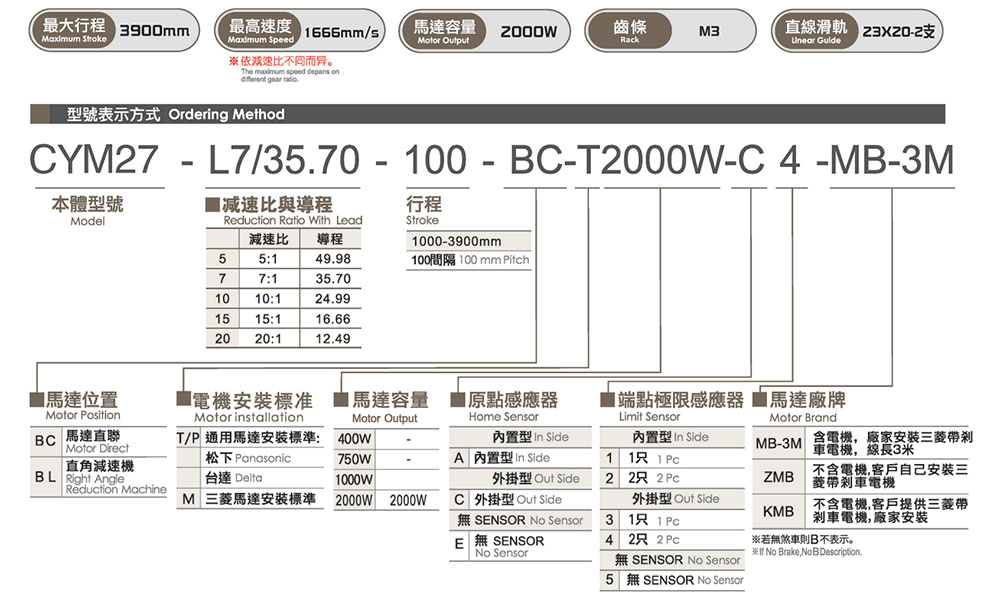Select the MB-3M brand row
The width and height of the screenshot is (1000, 594).
point(860,443)
